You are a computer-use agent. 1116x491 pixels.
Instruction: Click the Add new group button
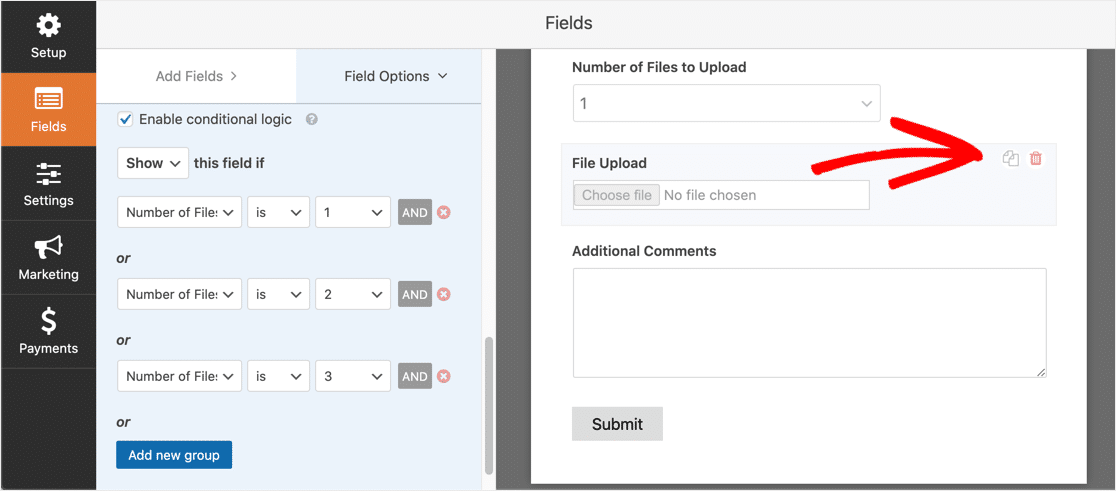point(174,455)
